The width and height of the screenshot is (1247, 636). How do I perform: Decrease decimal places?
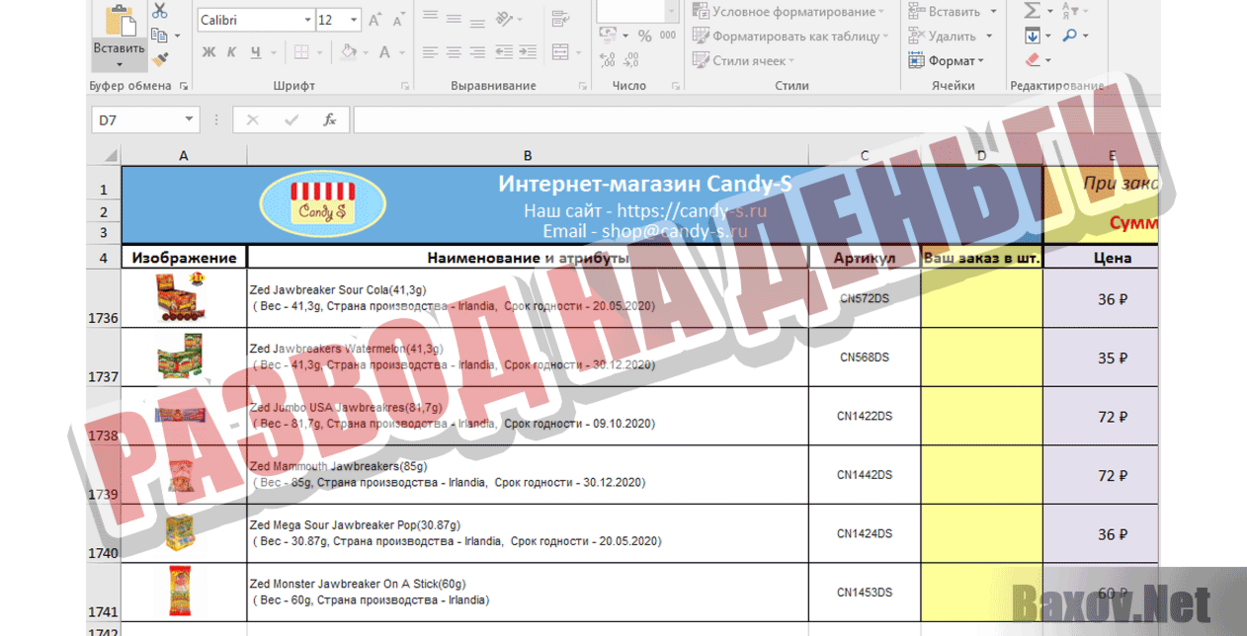(633, 60)
